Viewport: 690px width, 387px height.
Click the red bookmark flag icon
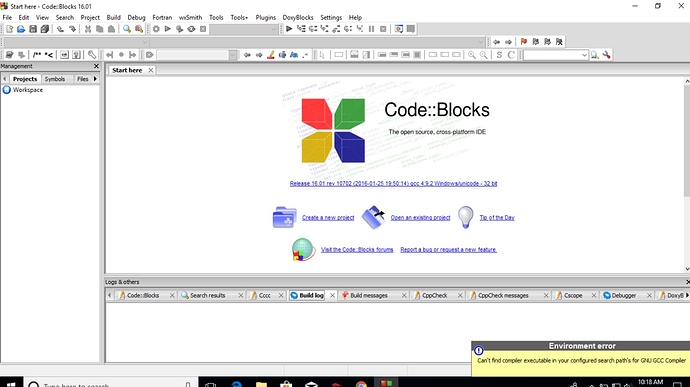(x=524, y=42)
